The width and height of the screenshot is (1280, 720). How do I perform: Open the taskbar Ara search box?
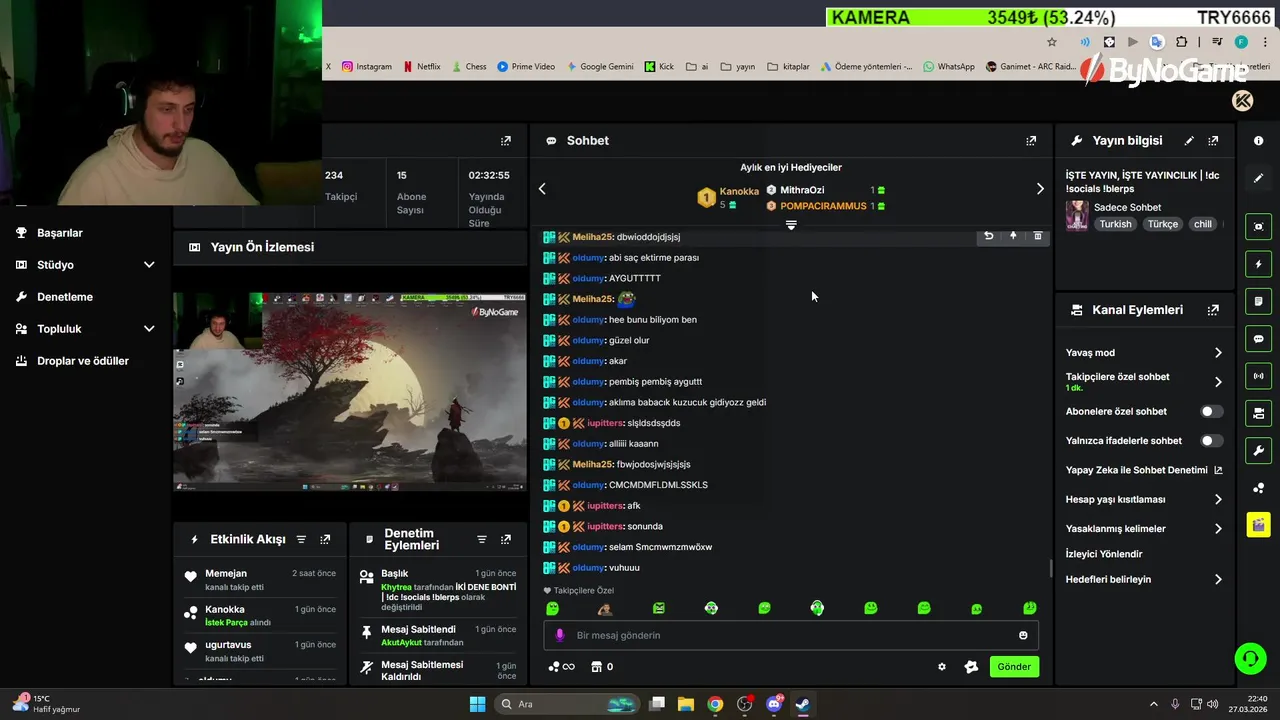[567, 704]
